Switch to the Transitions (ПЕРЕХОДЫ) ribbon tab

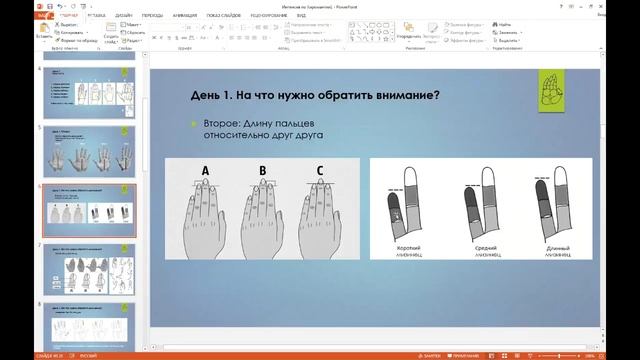[152, 16]
